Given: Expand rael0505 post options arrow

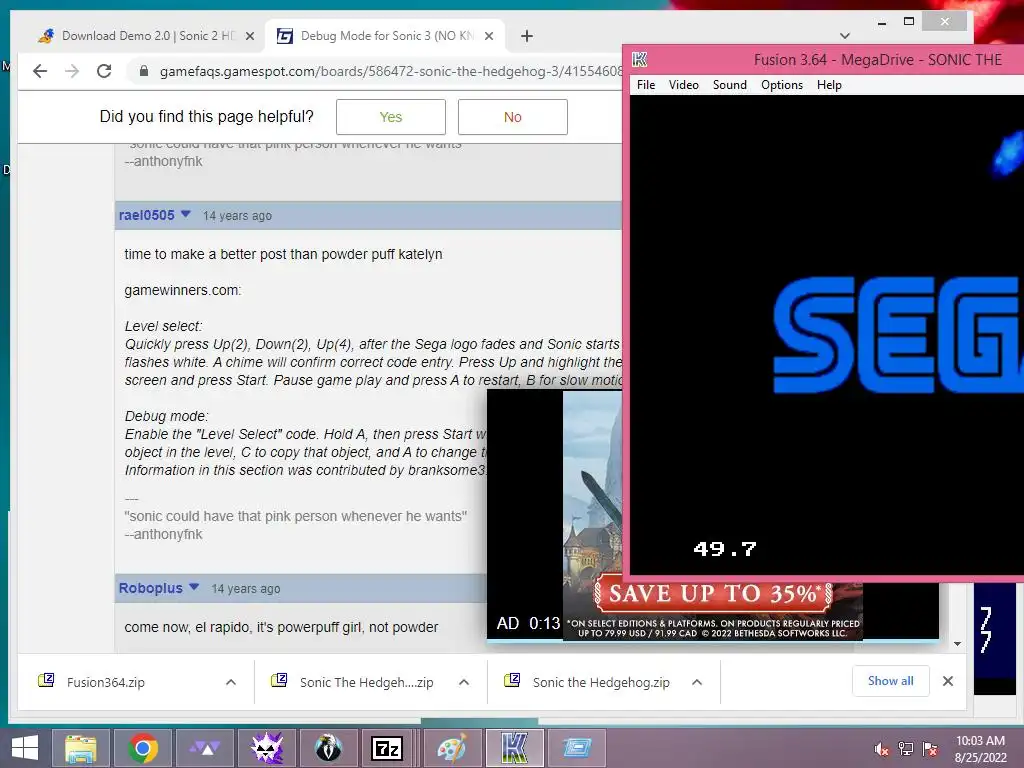Looking at the screenshot, I should 185,214.
